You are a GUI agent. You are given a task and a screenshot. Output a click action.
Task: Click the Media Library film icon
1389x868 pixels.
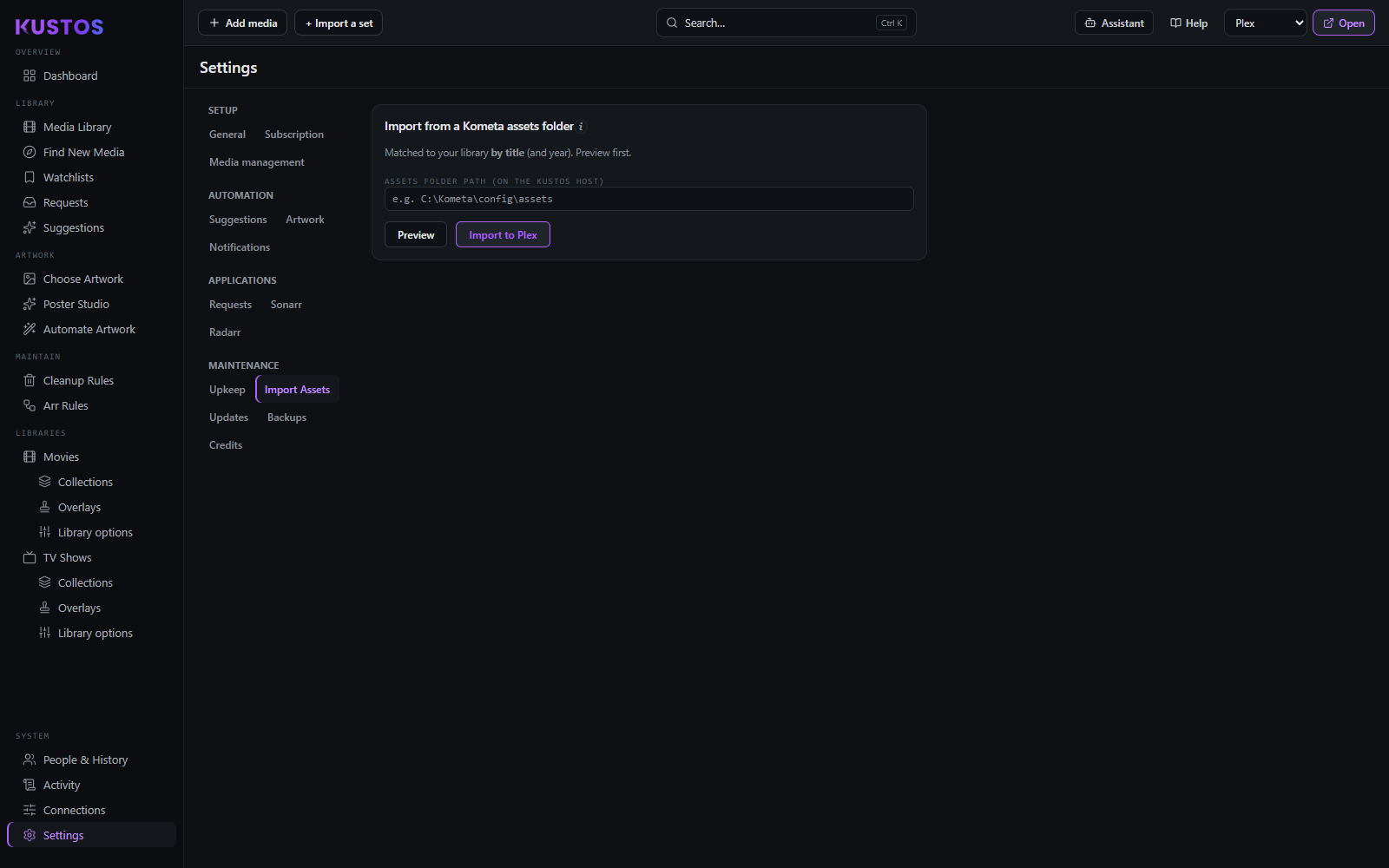[30, 127]
